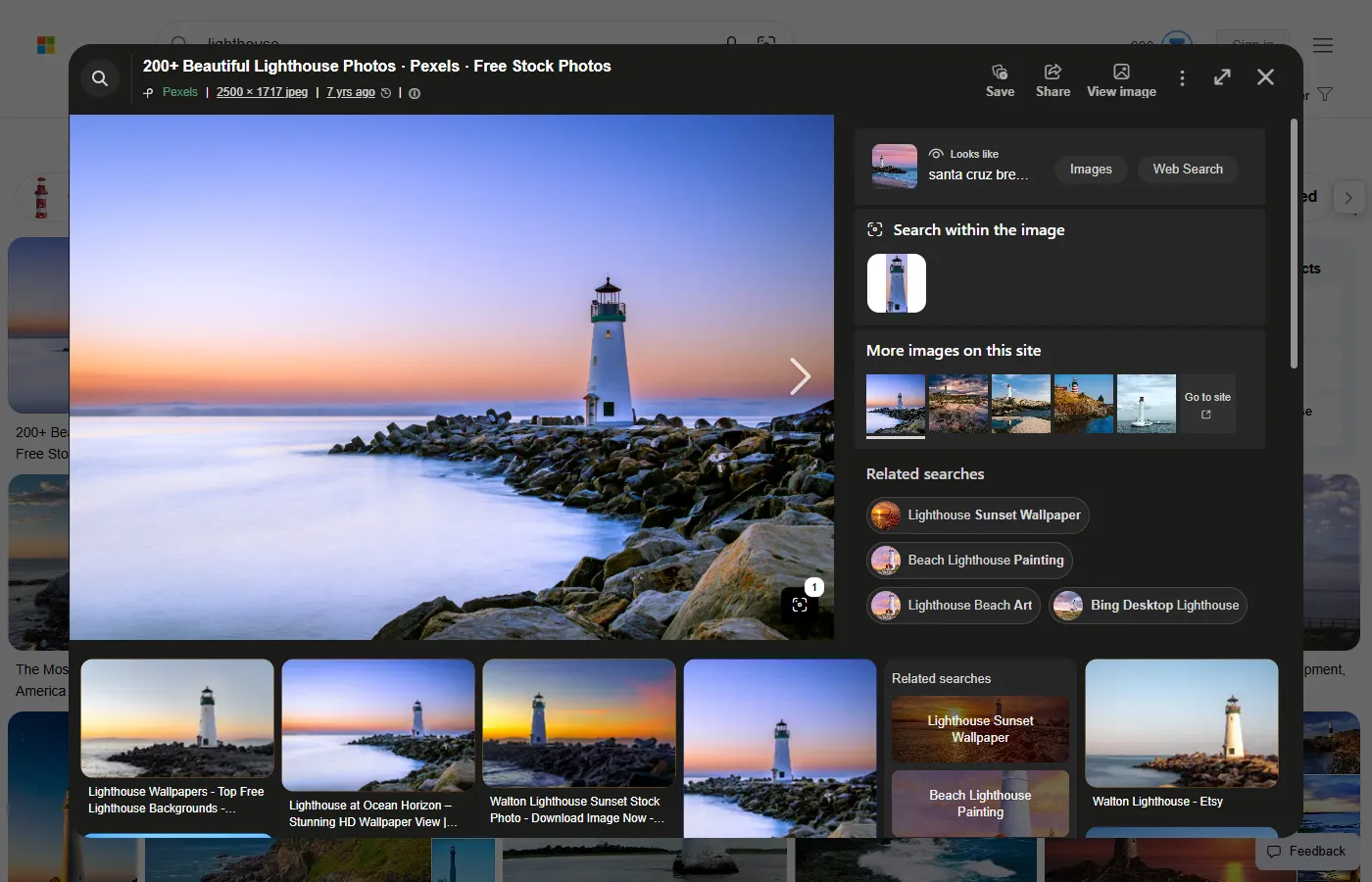Click the info icon beside the image date

(x=415, y=93)
